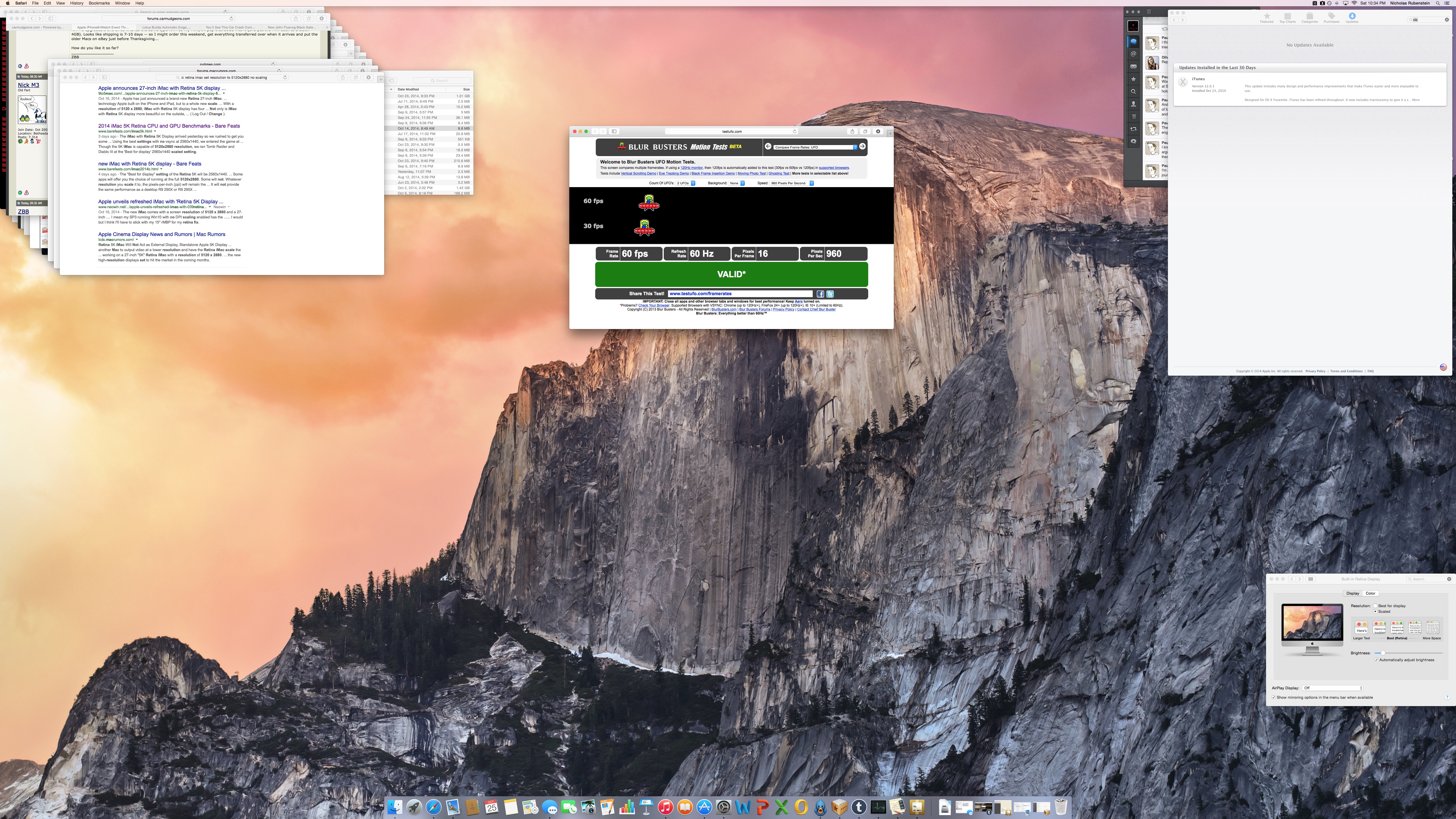
Task: Share test via Facebook icon
Action: (x=820, y=294)
